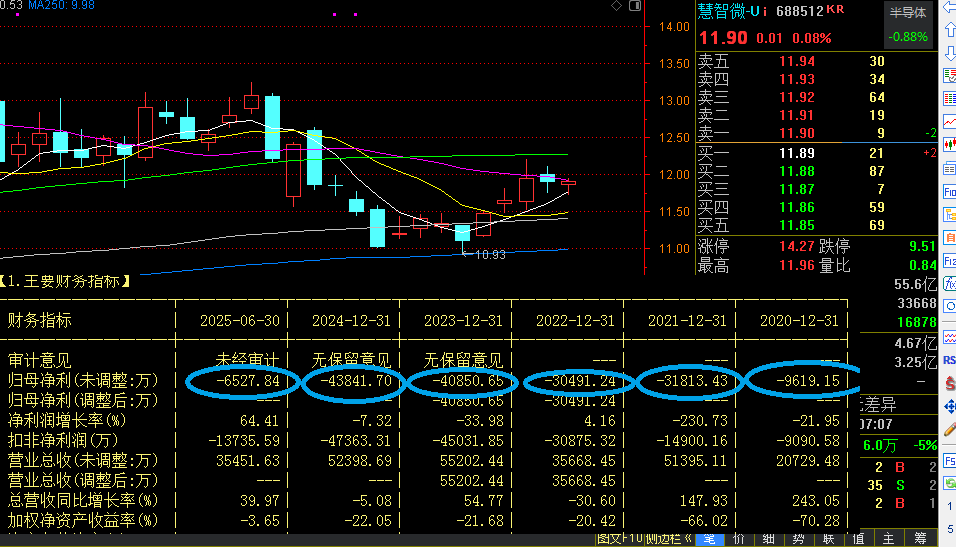Switch to the 值 tab at bottom
This screenshot has height=548, width=956.
point(858,539)
